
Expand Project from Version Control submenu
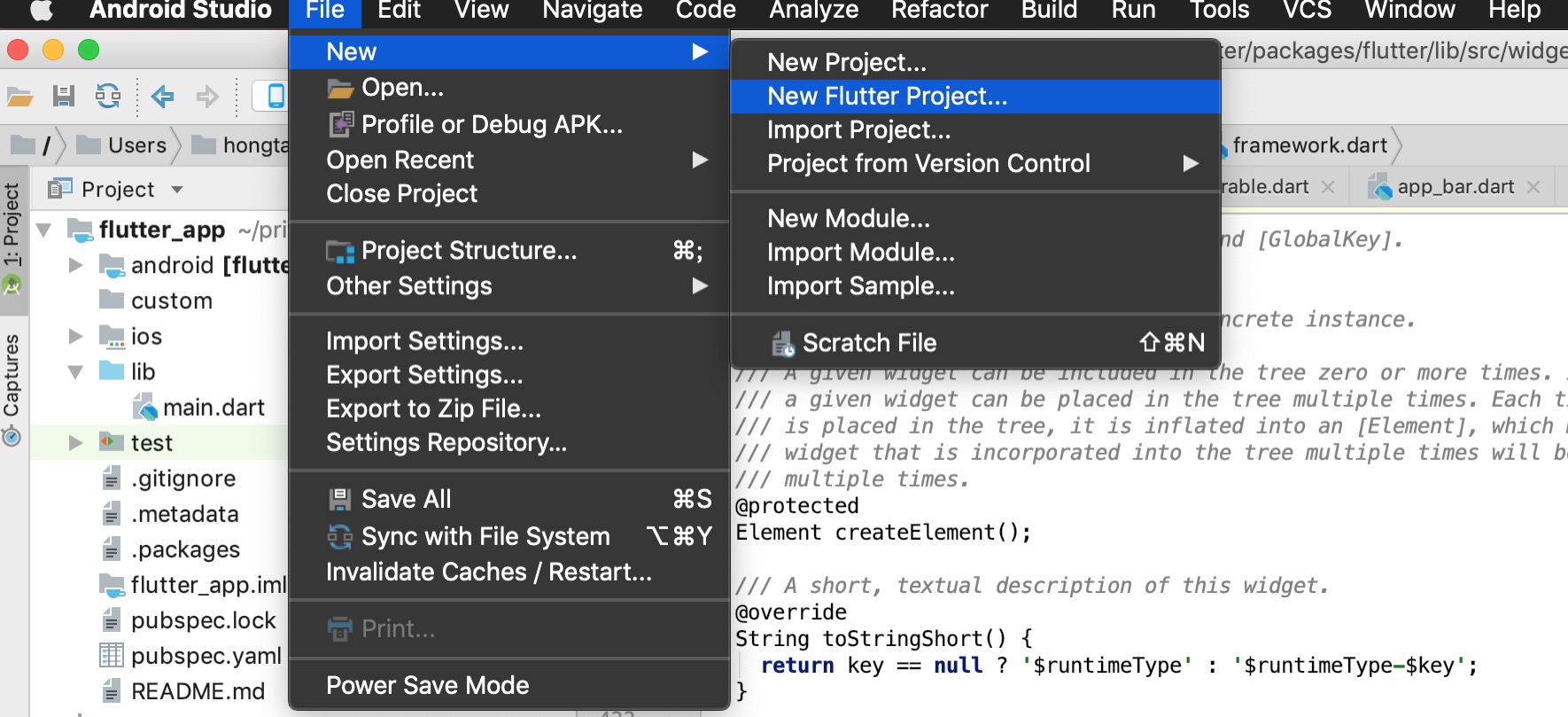tap(975, 164)
